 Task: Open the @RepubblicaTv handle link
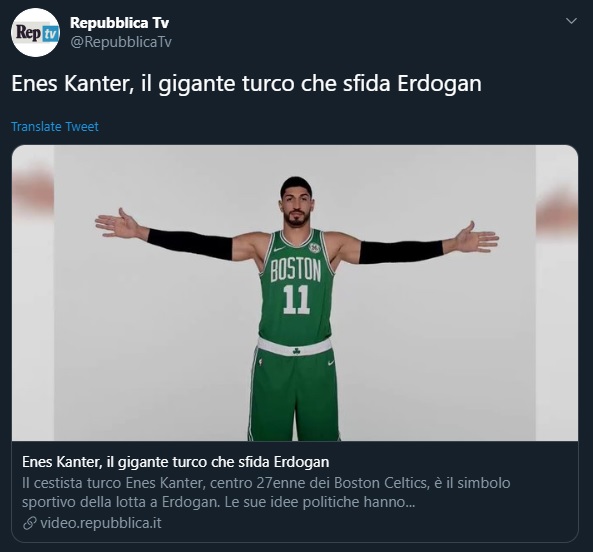click(121, 42)
